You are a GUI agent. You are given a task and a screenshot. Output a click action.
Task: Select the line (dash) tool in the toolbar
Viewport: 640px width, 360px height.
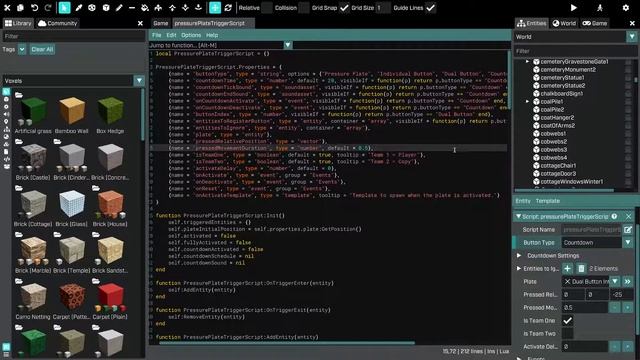[132, 8]
